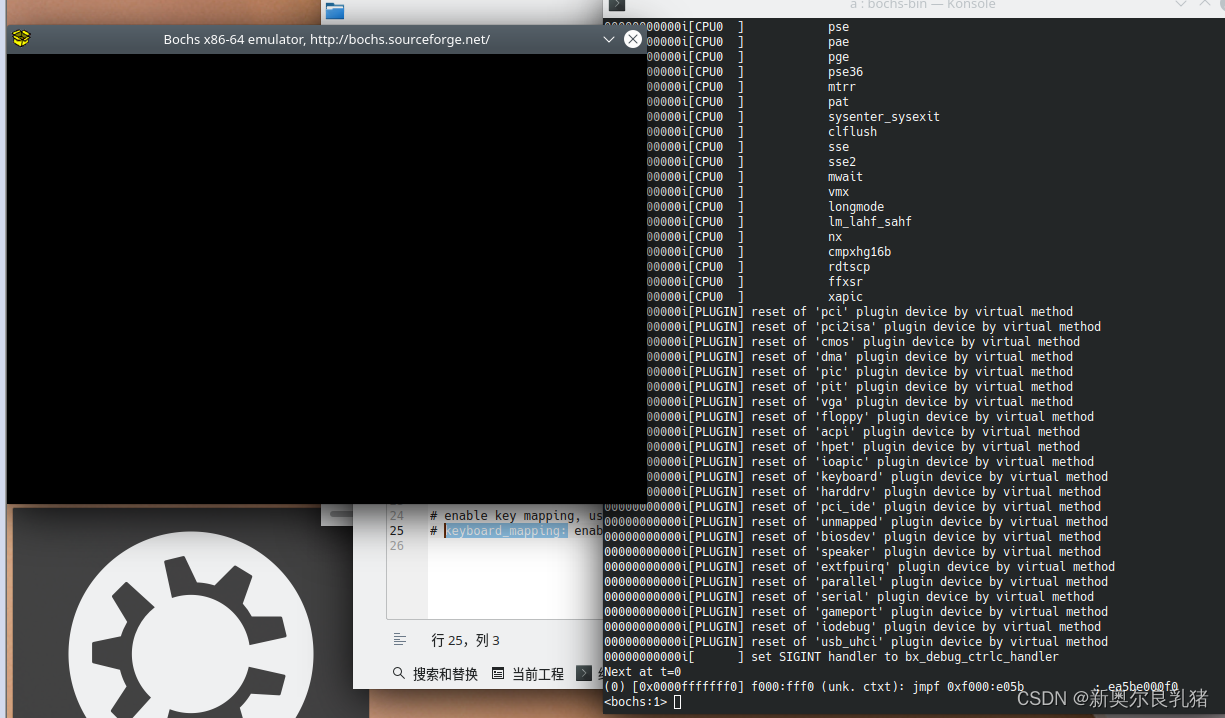Click the 'usb_uhci' plugin reset line
Viewport: 1225px width, 718px height.
856,642
